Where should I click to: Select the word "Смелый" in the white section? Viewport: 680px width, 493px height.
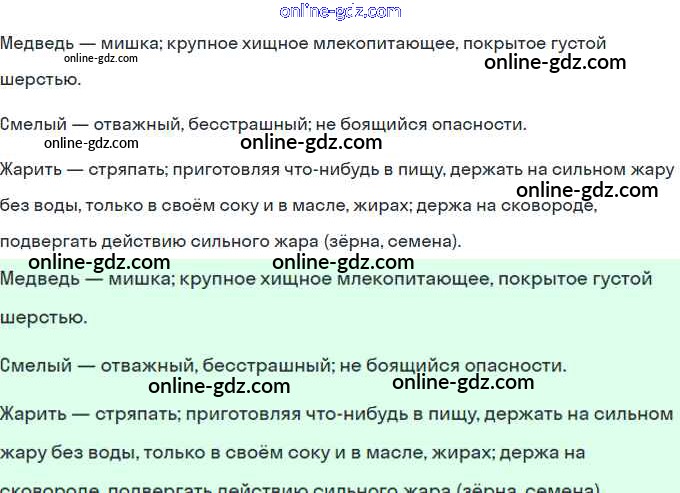click(33, 125)
